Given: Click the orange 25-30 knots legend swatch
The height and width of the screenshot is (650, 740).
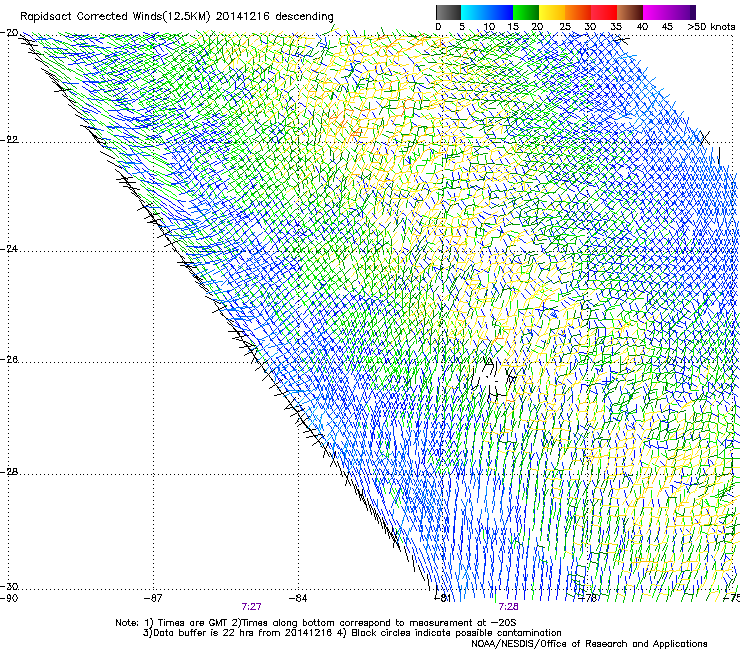Looking at the screenshot, I should (x=578, y=12).
